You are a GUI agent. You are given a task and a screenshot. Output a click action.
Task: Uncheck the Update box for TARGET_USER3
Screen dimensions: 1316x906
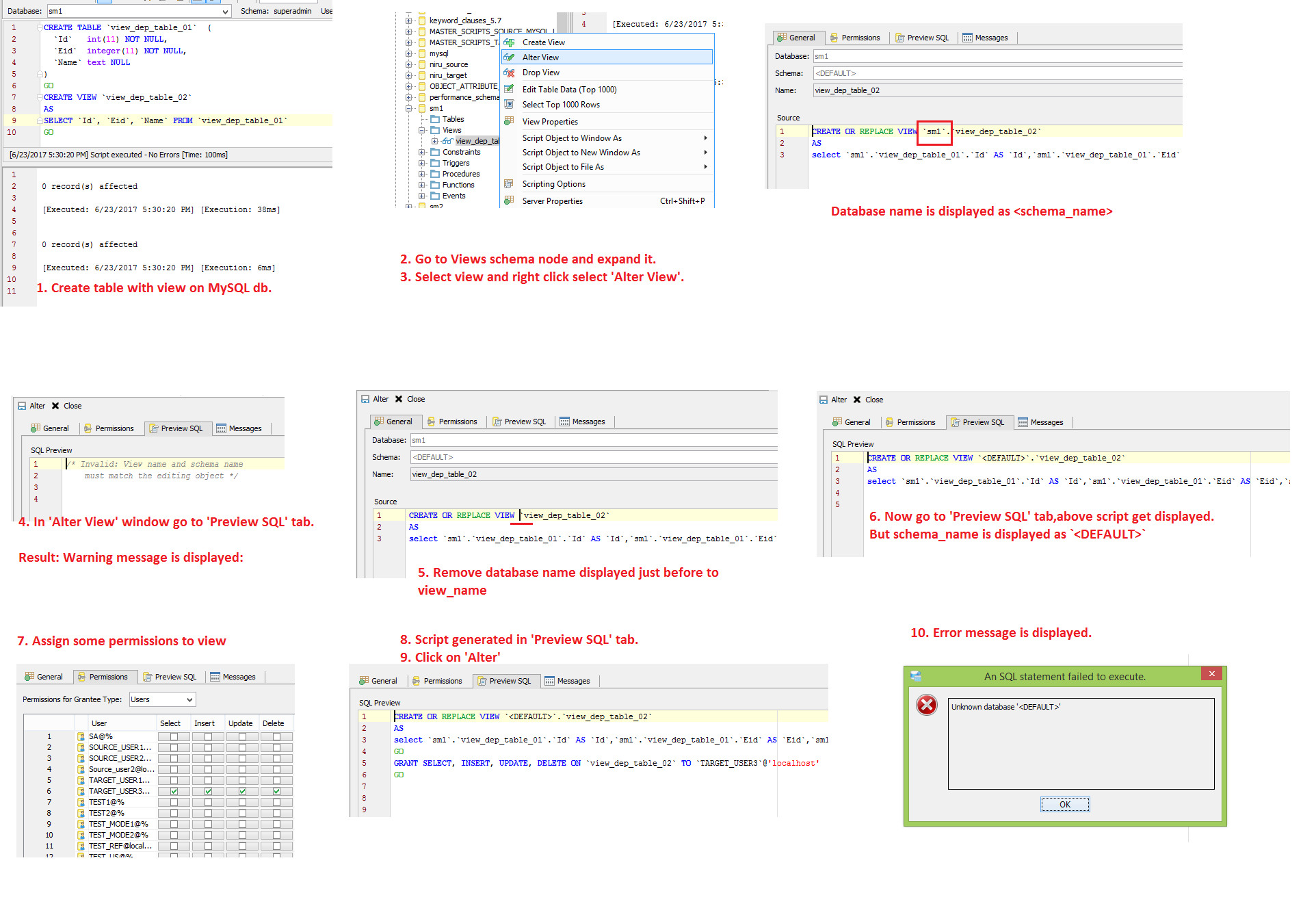[242, 791]
